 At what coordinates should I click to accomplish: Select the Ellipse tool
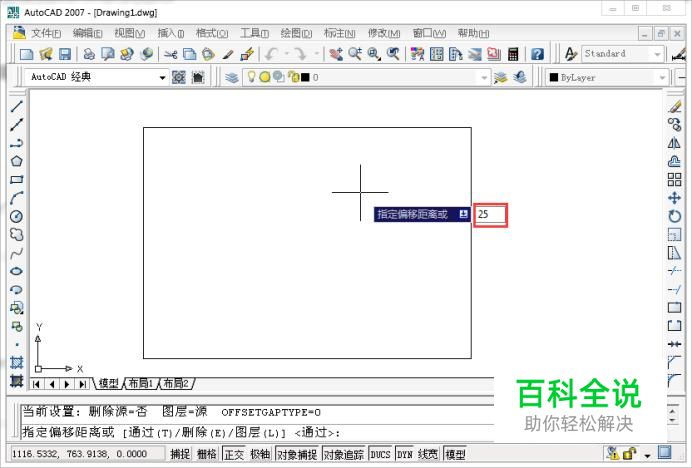click(x=16, y=271)
